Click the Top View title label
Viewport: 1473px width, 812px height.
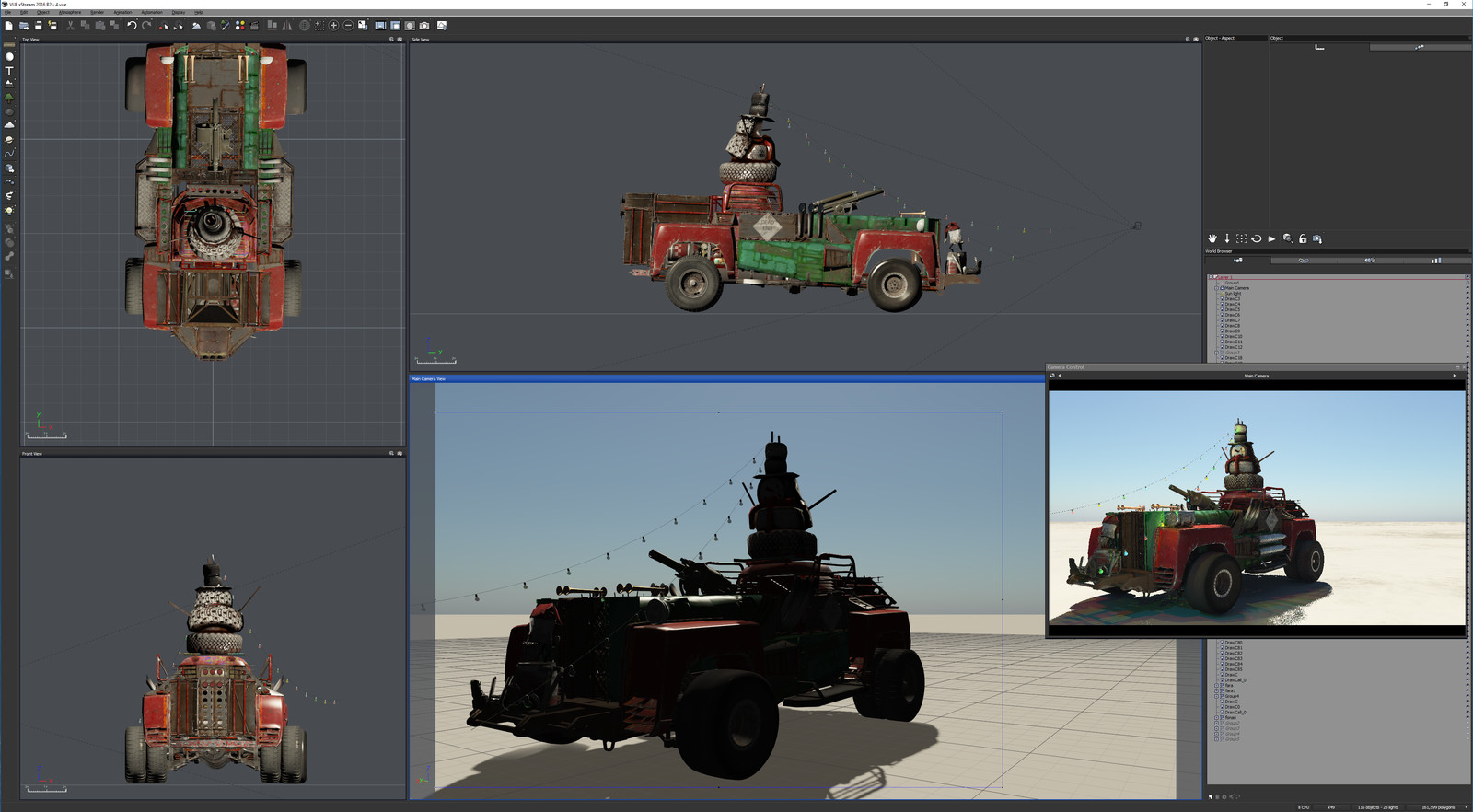click(30, 40)
